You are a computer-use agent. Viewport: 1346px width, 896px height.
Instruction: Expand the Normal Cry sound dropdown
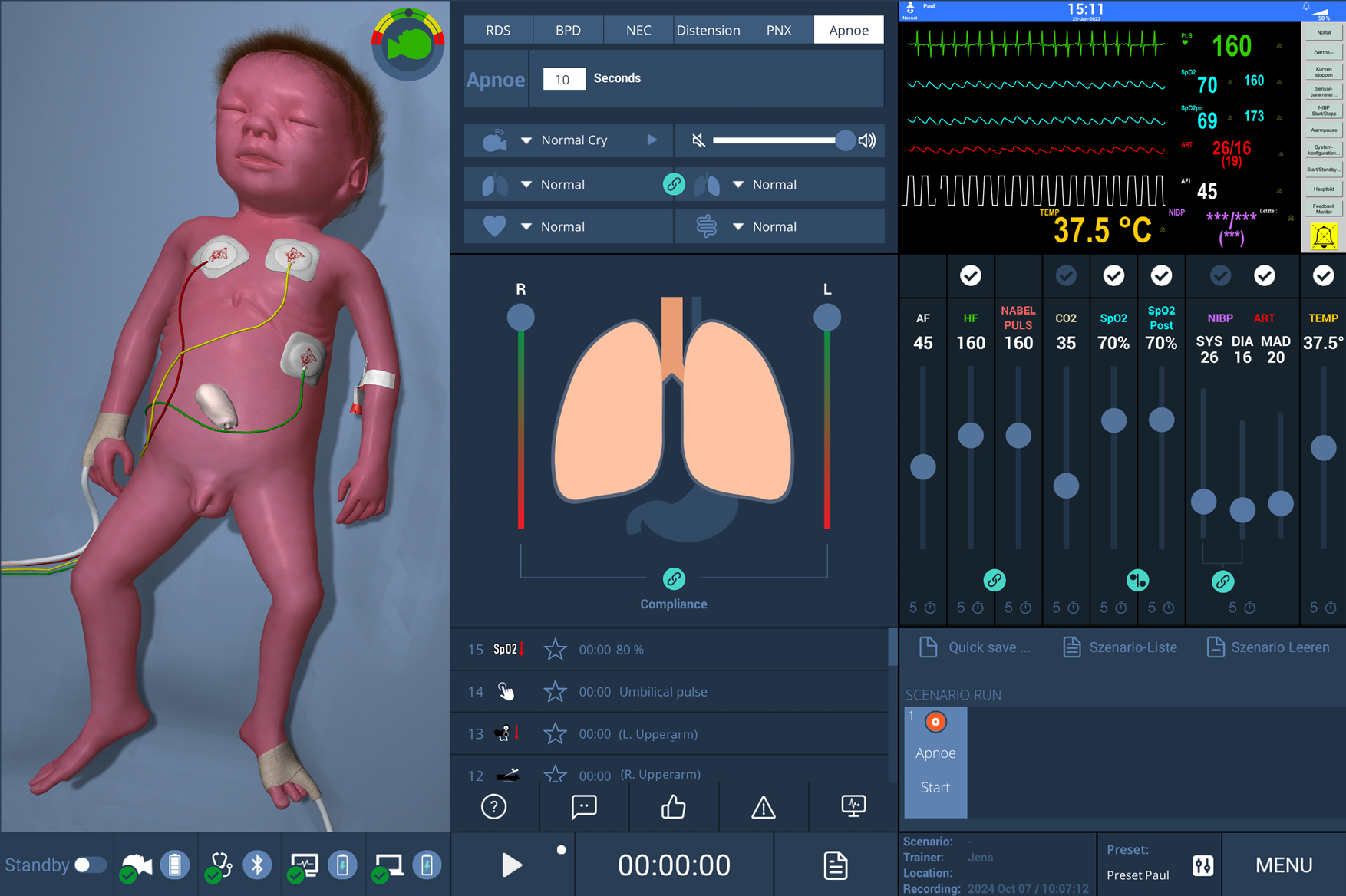pyautogui.click(x=526, y=140)
